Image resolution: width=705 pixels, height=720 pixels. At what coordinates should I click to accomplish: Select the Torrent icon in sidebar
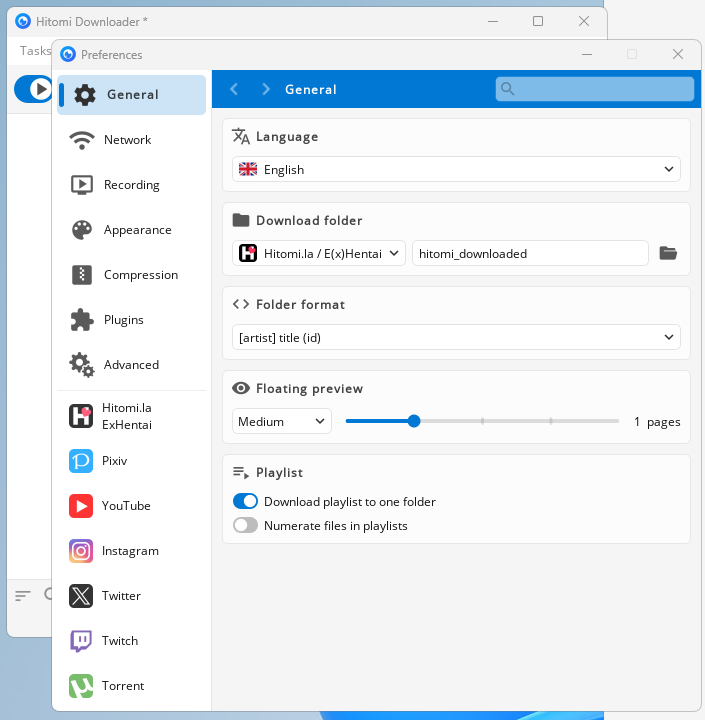tap(81, 686)
